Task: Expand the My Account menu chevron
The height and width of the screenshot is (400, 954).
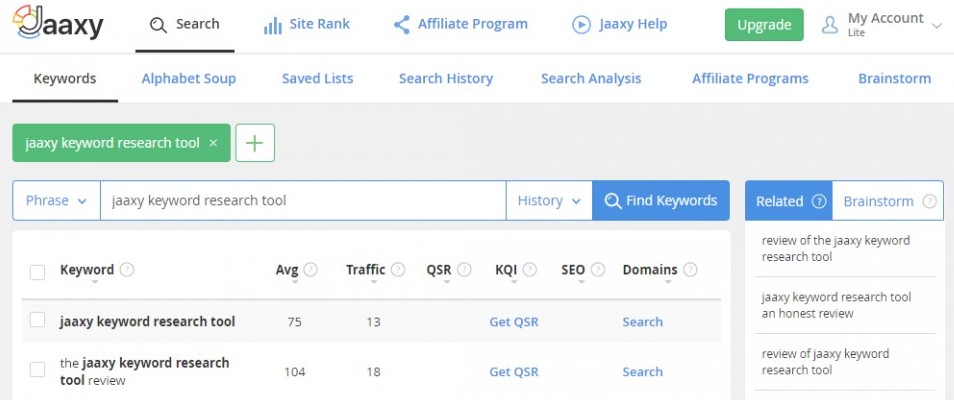Action: coord(936,26)
